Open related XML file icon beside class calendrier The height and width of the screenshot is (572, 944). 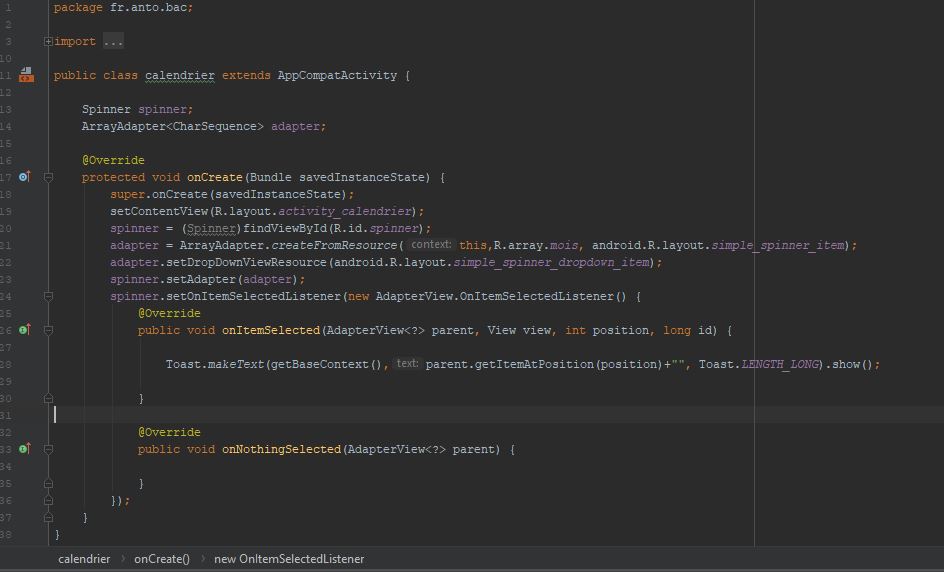(26, 75)
